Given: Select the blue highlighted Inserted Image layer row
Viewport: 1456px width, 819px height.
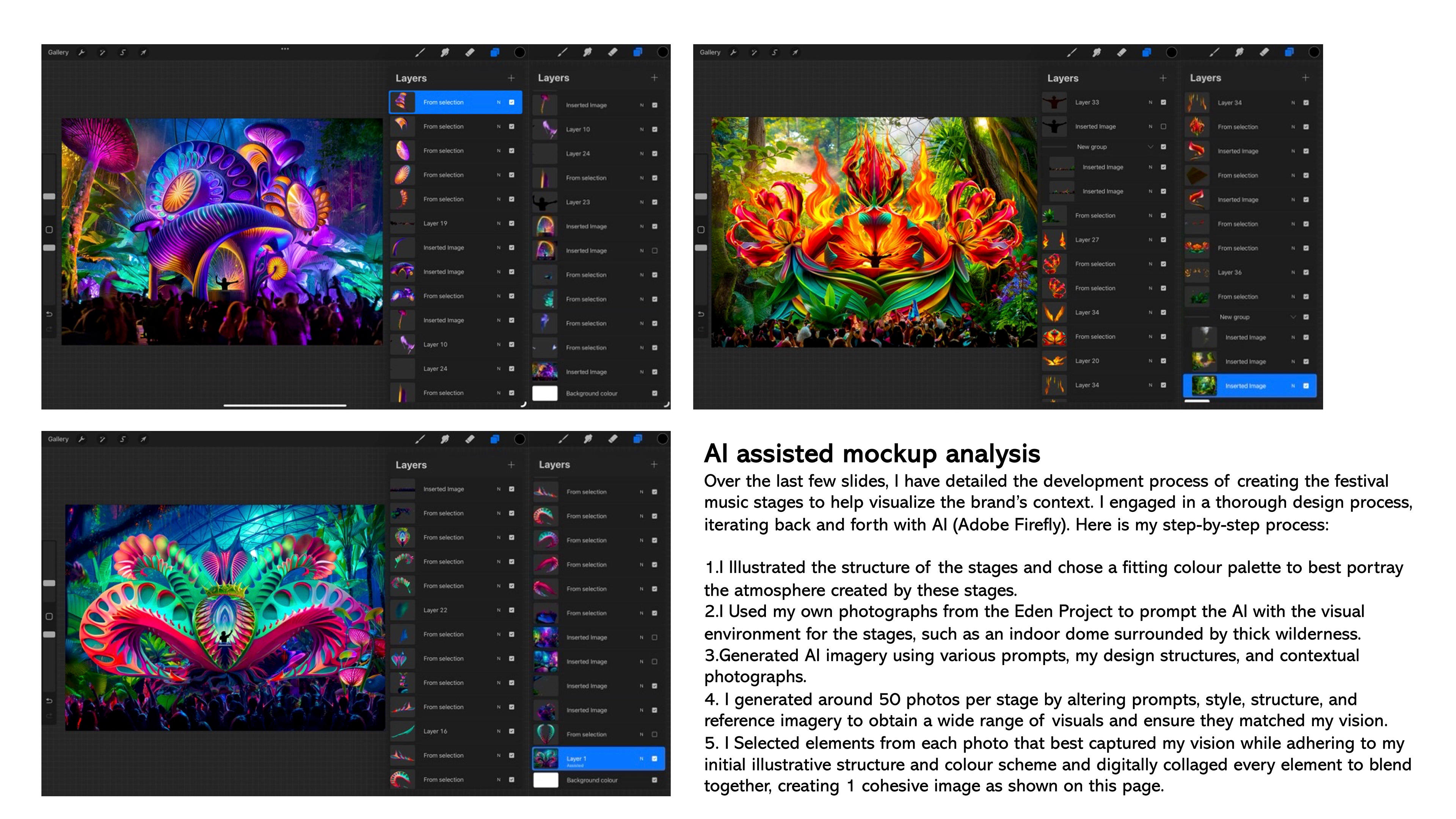Looking at the screenshot, I should (x=1250, y=386).
